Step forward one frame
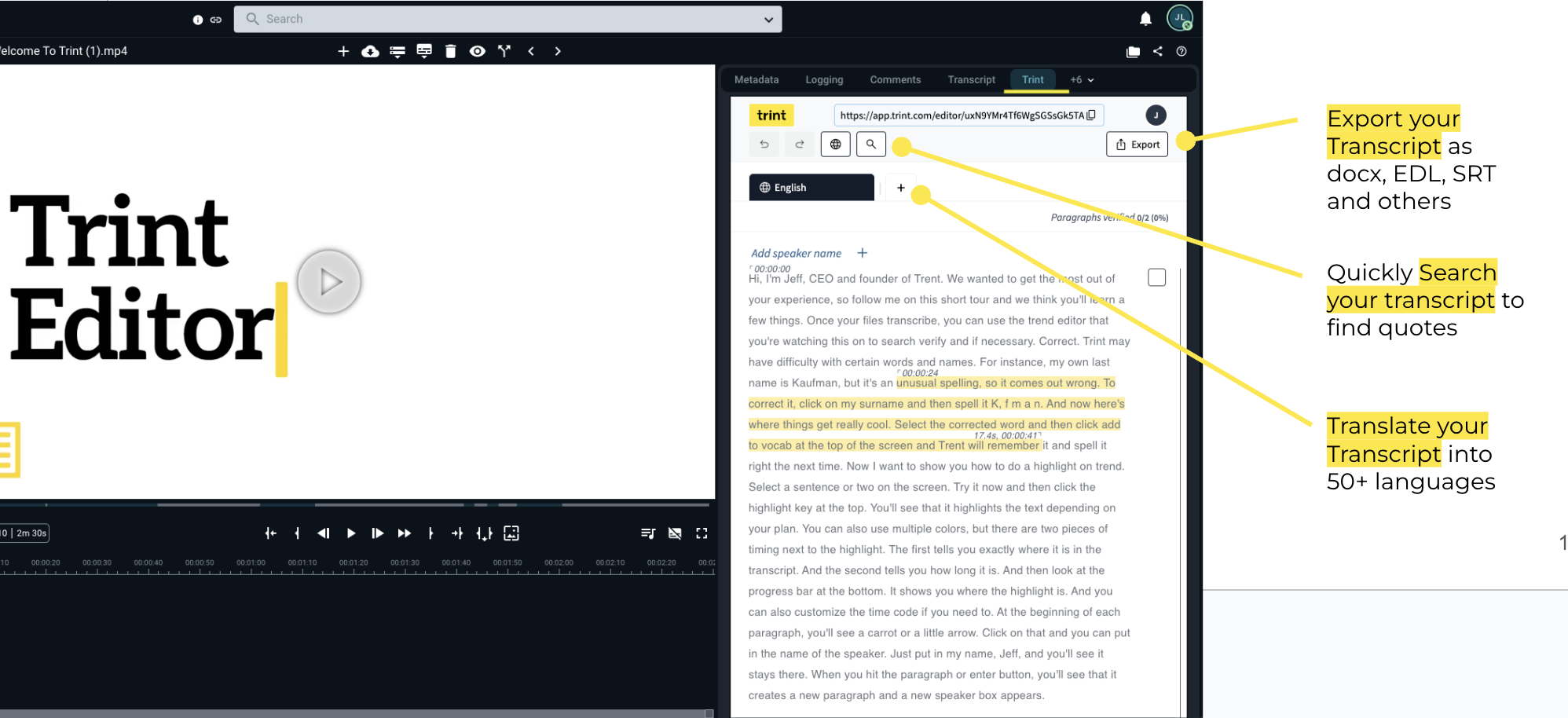1568x718 pixels. click(x=377, y=533)
